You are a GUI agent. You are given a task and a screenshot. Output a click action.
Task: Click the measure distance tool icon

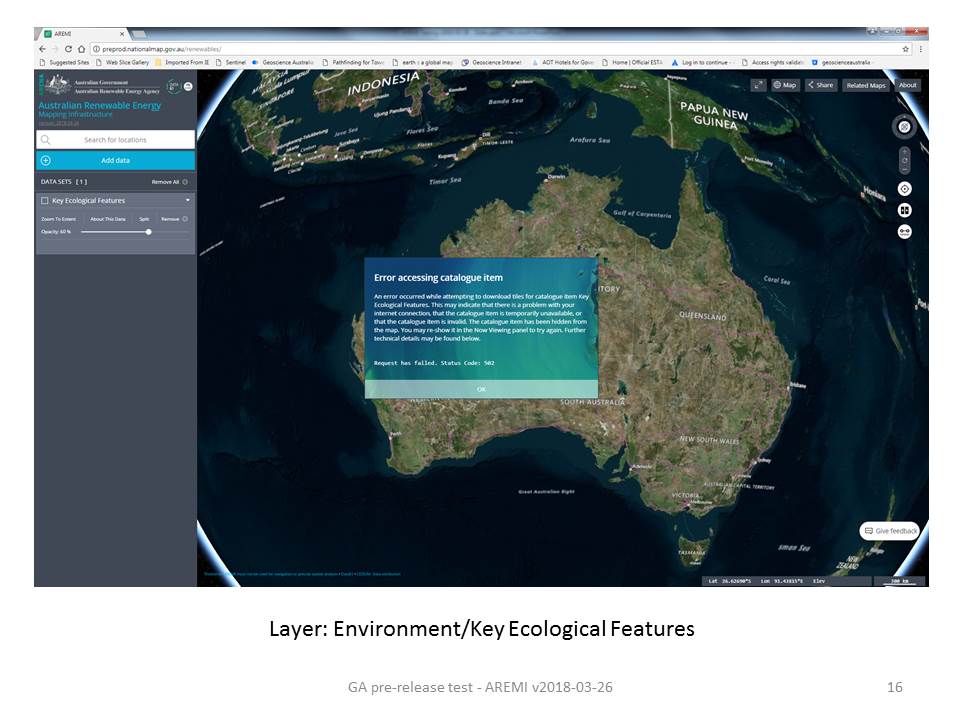point(904,231)
